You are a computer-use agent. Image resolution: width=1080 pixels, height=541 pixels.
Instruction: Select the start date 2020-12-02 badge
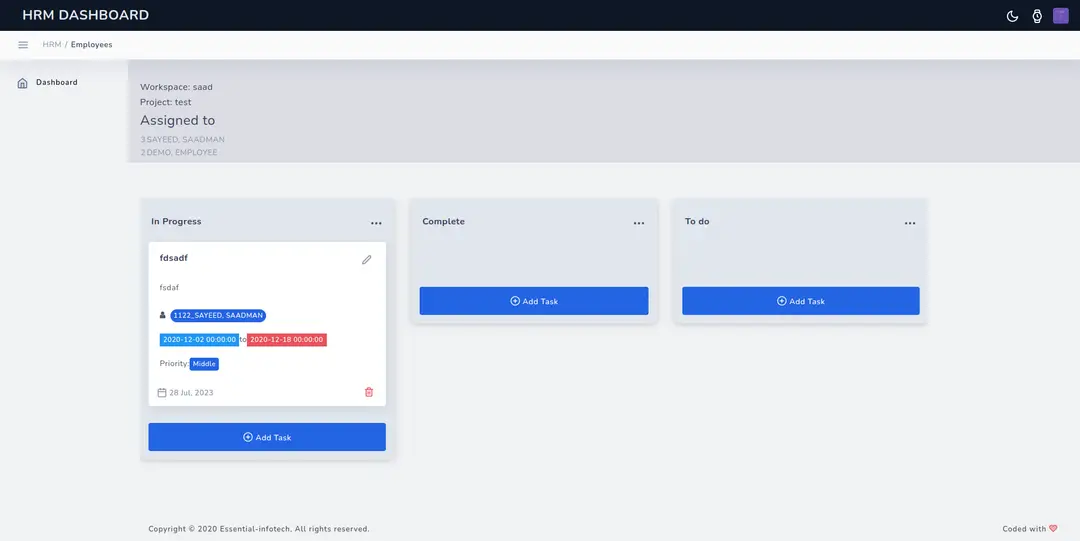point(199,340)
